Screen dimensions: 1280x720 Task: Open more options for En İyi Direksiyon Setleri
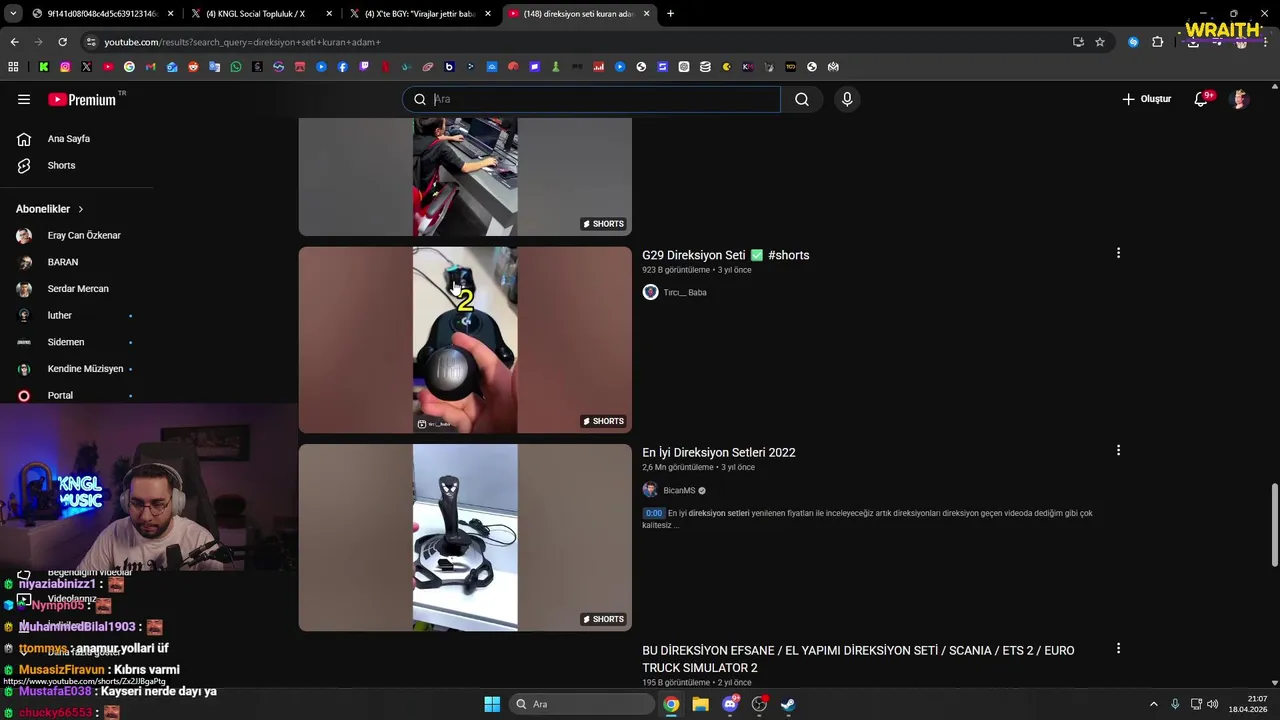1118,450
